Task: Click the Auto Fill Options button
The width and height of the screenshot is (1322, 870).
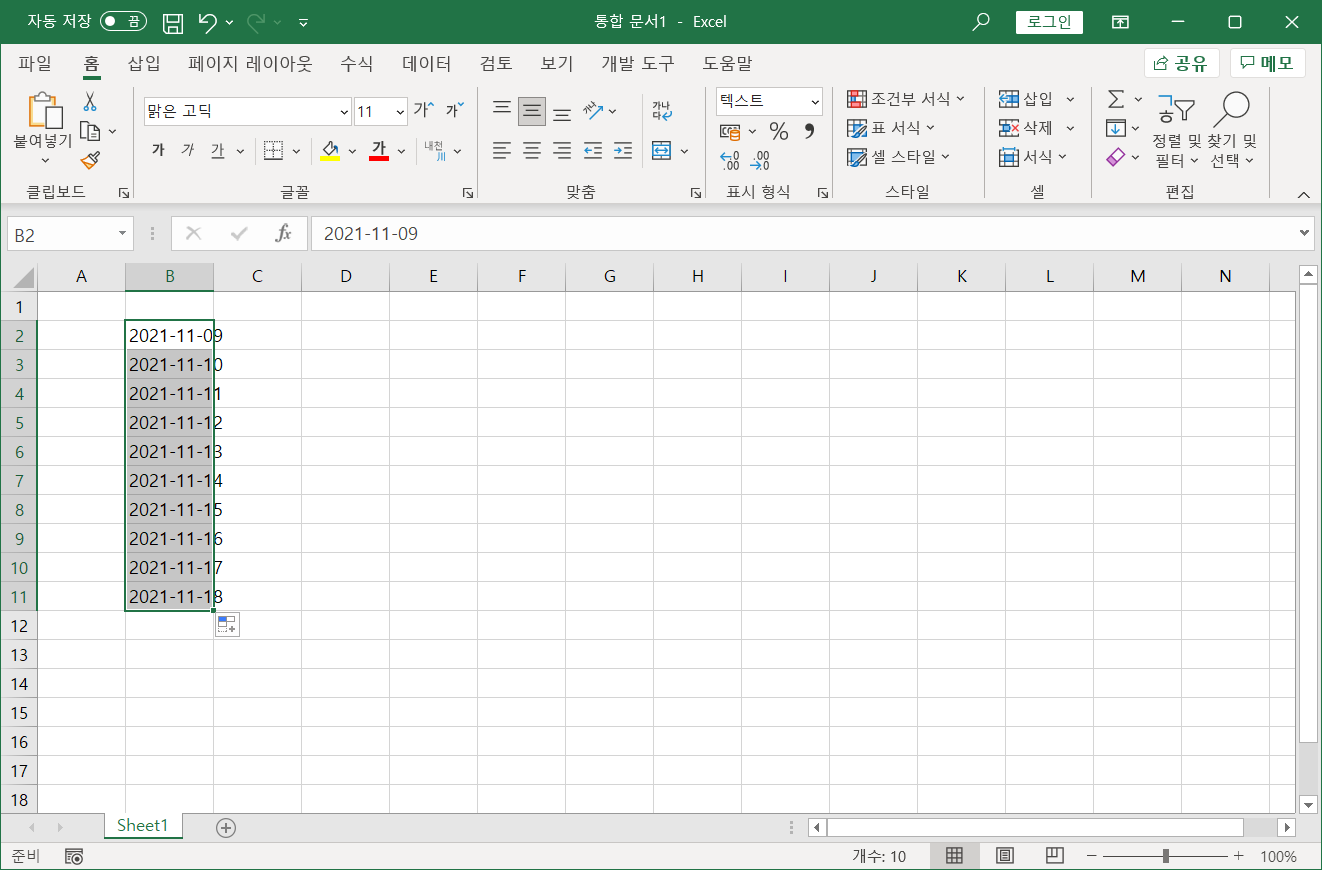Action: 227,625
